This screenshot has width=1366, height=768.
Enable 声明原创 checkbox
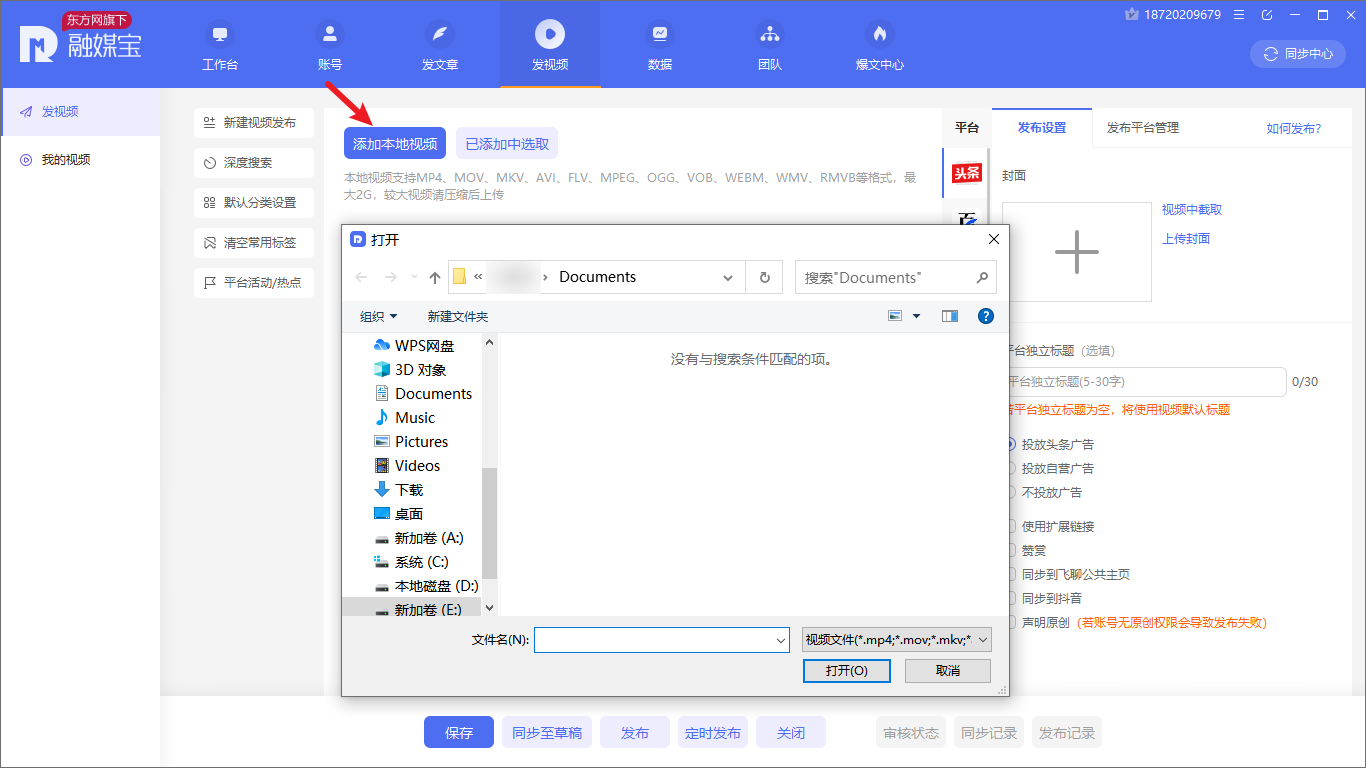click(1012, 622)
